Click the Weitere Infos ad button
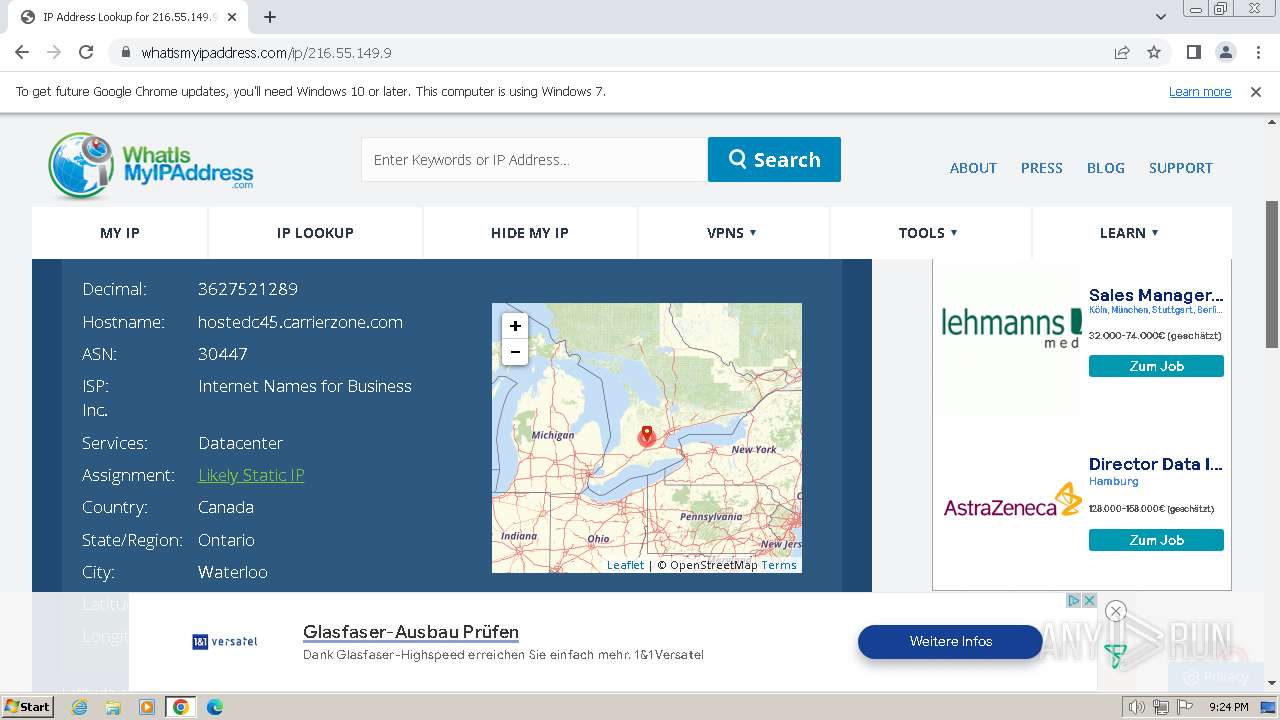Image resolution: width=1280 pixels, height=720 pixels. click(x=950, y=641)
